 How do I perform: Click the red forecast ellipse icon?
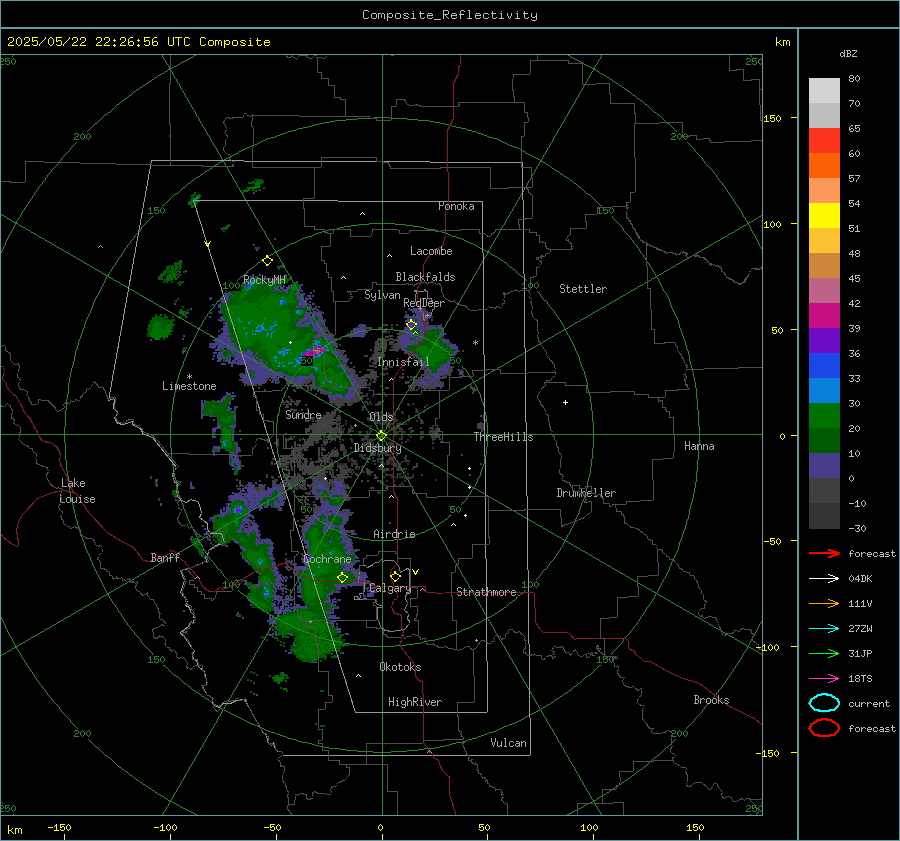pos(824,728)
